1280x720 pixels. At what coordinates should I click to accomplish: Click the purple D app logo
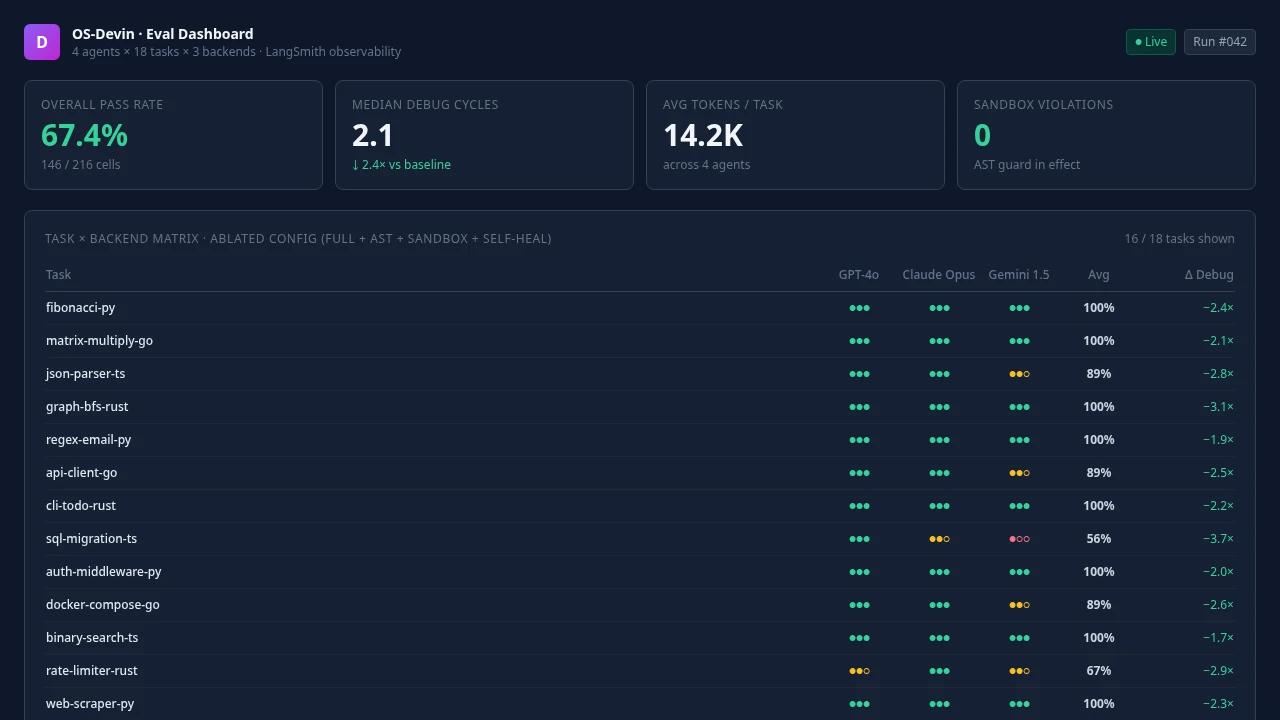pyautogui.click(x=42, y=42)
